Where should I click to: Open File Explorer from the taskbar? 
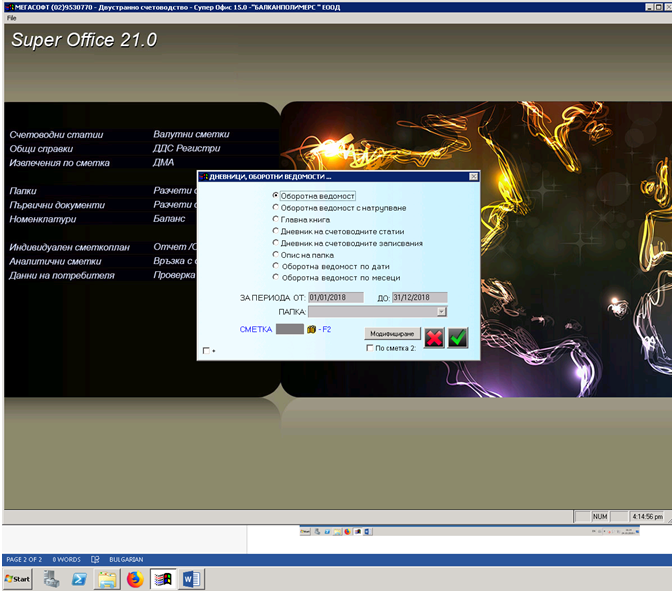106,578
